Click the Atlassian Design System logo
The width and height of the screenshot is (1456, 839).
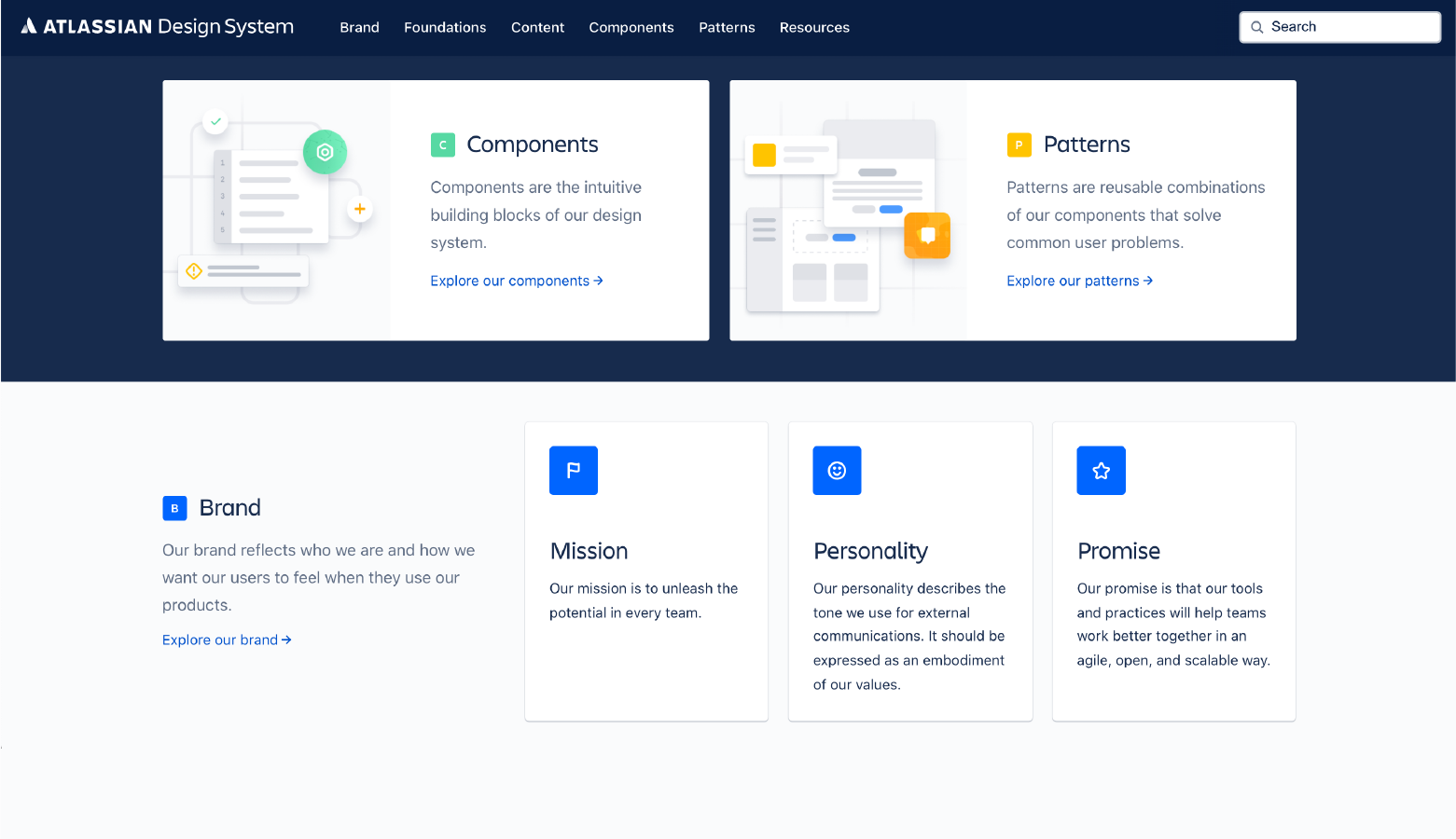158,27
